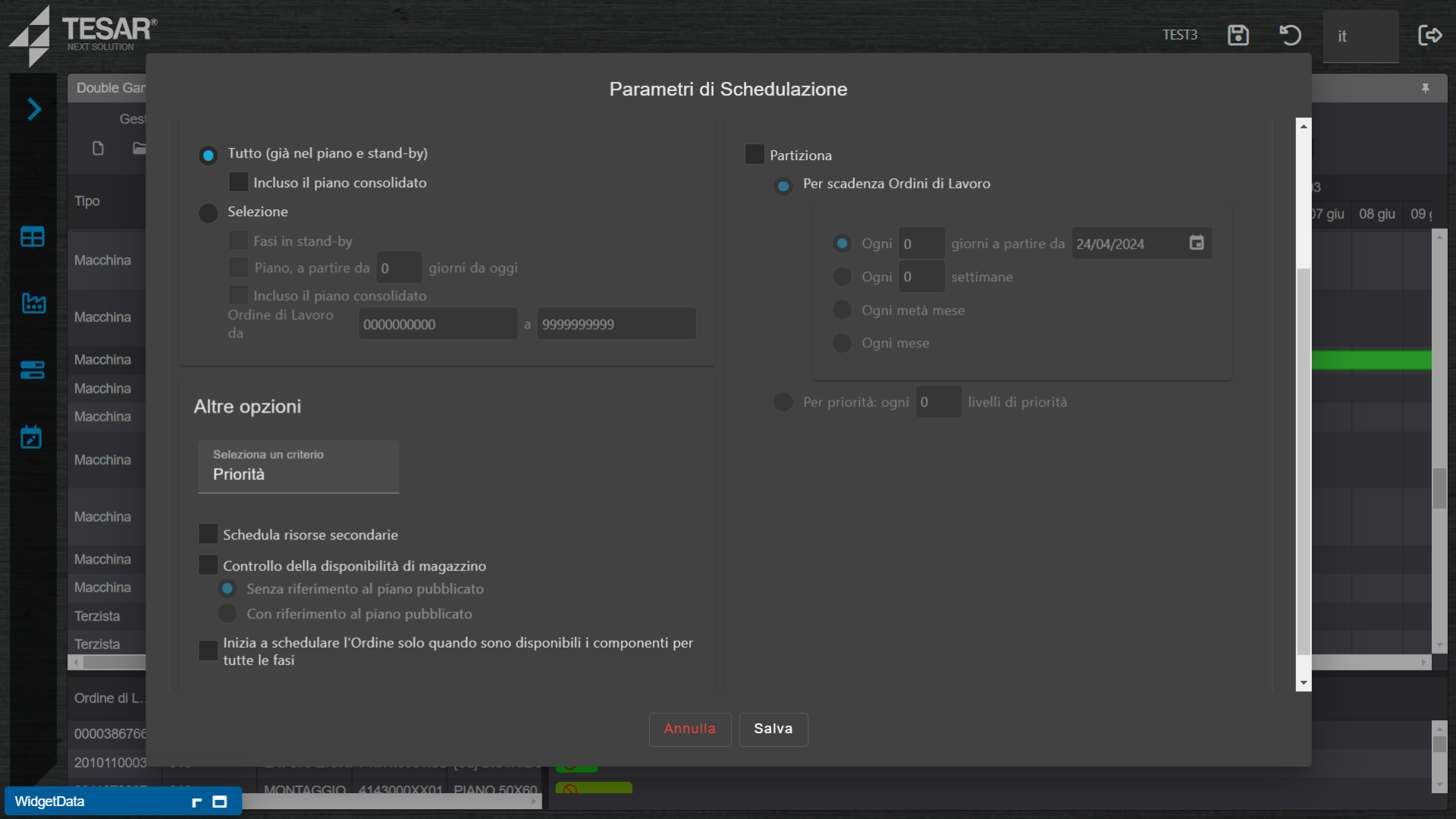Image resolution: width=1456 pixels, height=819 pixels.
Task: Click the logout icon in top right
Action: click(1429, 35)
